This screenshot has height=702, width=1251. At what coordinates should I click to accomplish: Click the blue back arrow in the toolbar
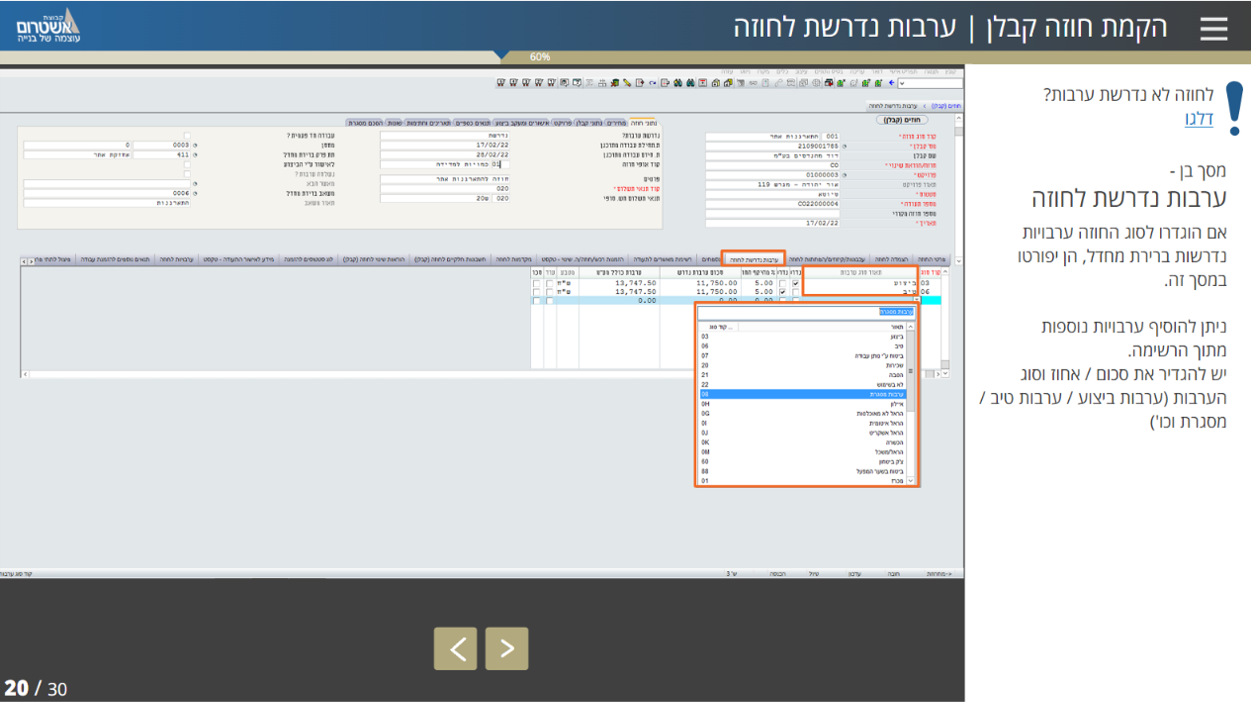[891, 83]
